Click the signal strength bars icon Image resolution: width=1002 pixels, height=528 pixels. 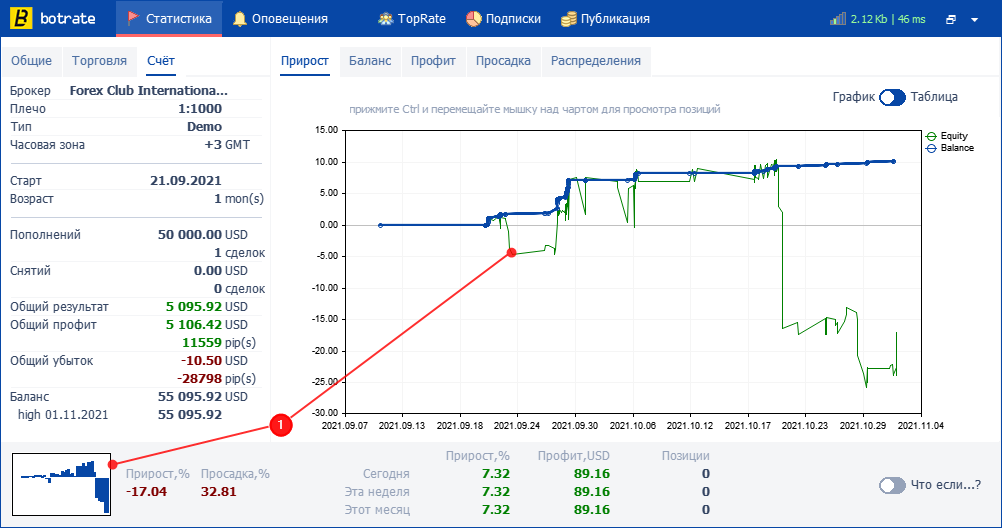[x=838, y=19]
